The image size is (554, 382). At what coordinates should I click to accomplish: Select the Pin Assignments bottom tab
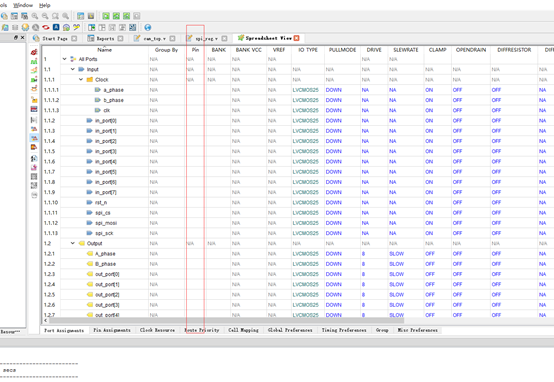pyautogui.click(x=112, y=330)
